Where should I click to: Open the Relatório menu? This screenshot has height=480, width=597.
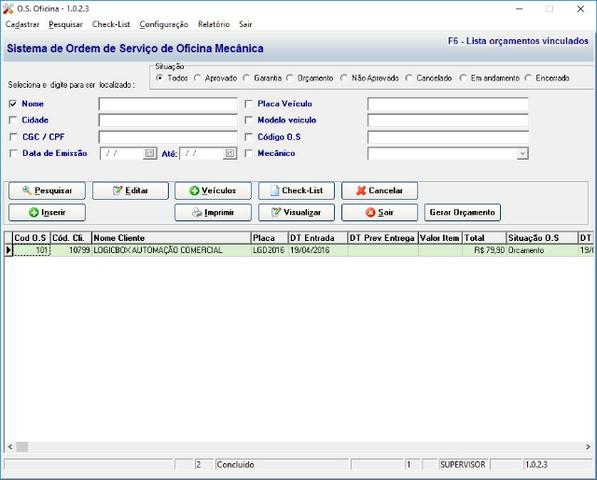click(x=214, y=24)
